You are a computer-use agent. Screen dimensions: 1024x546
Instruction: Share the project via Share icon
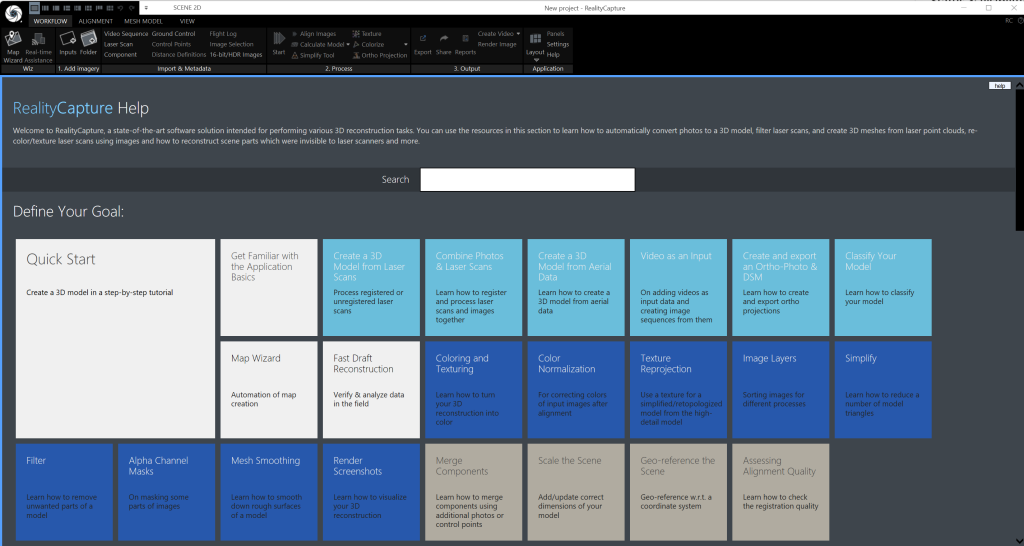443,44
